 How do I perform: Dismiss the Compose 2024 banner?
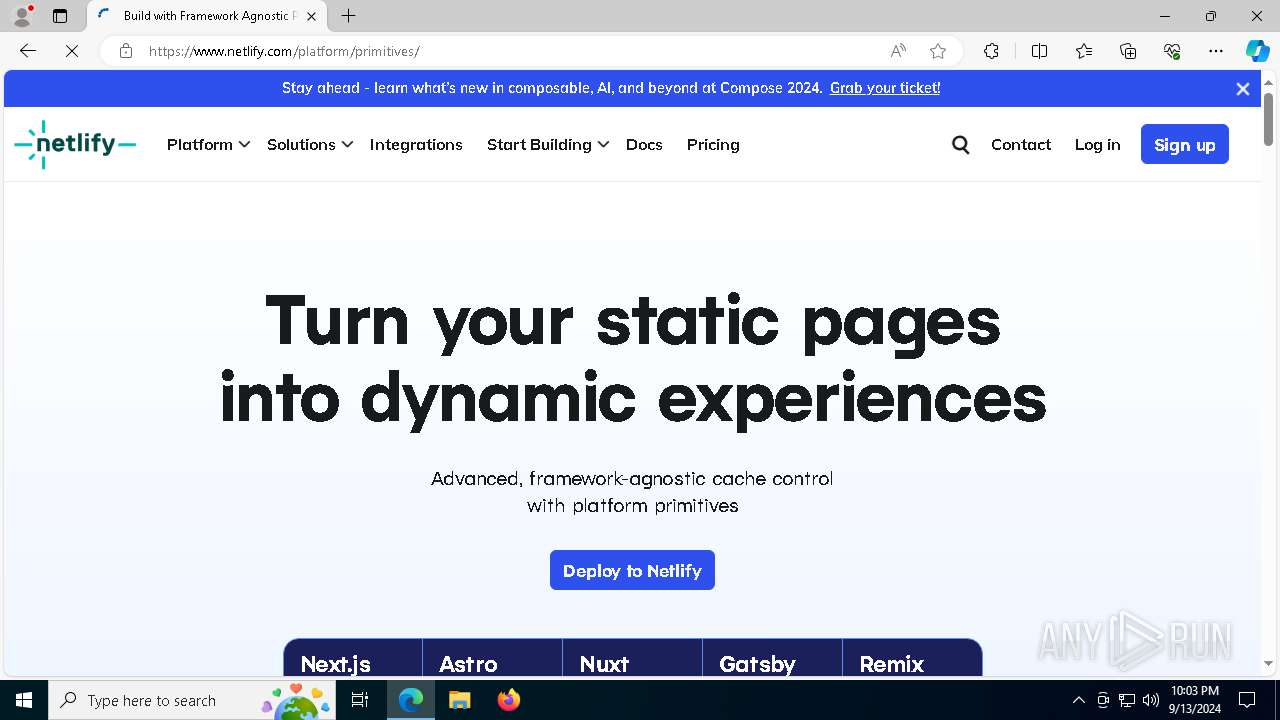click(1243, 89)
